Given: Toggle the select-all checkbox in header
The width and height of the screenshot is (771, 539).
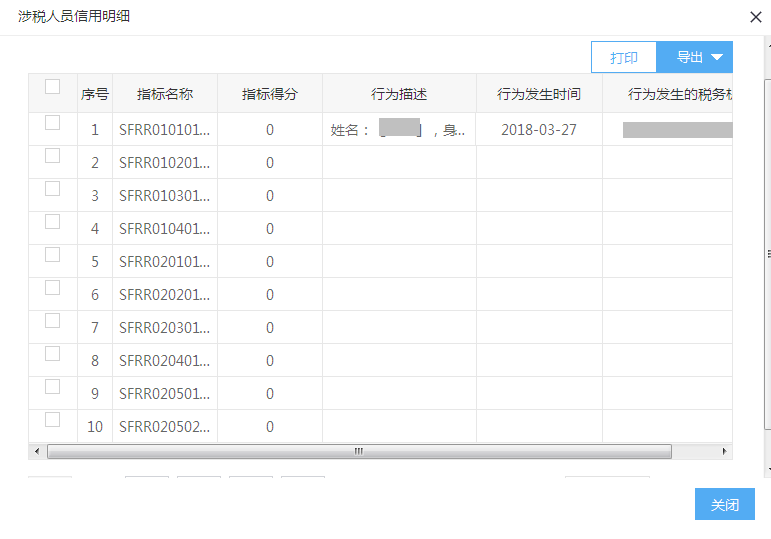Looking at the screenshot, I should [53, 87].
